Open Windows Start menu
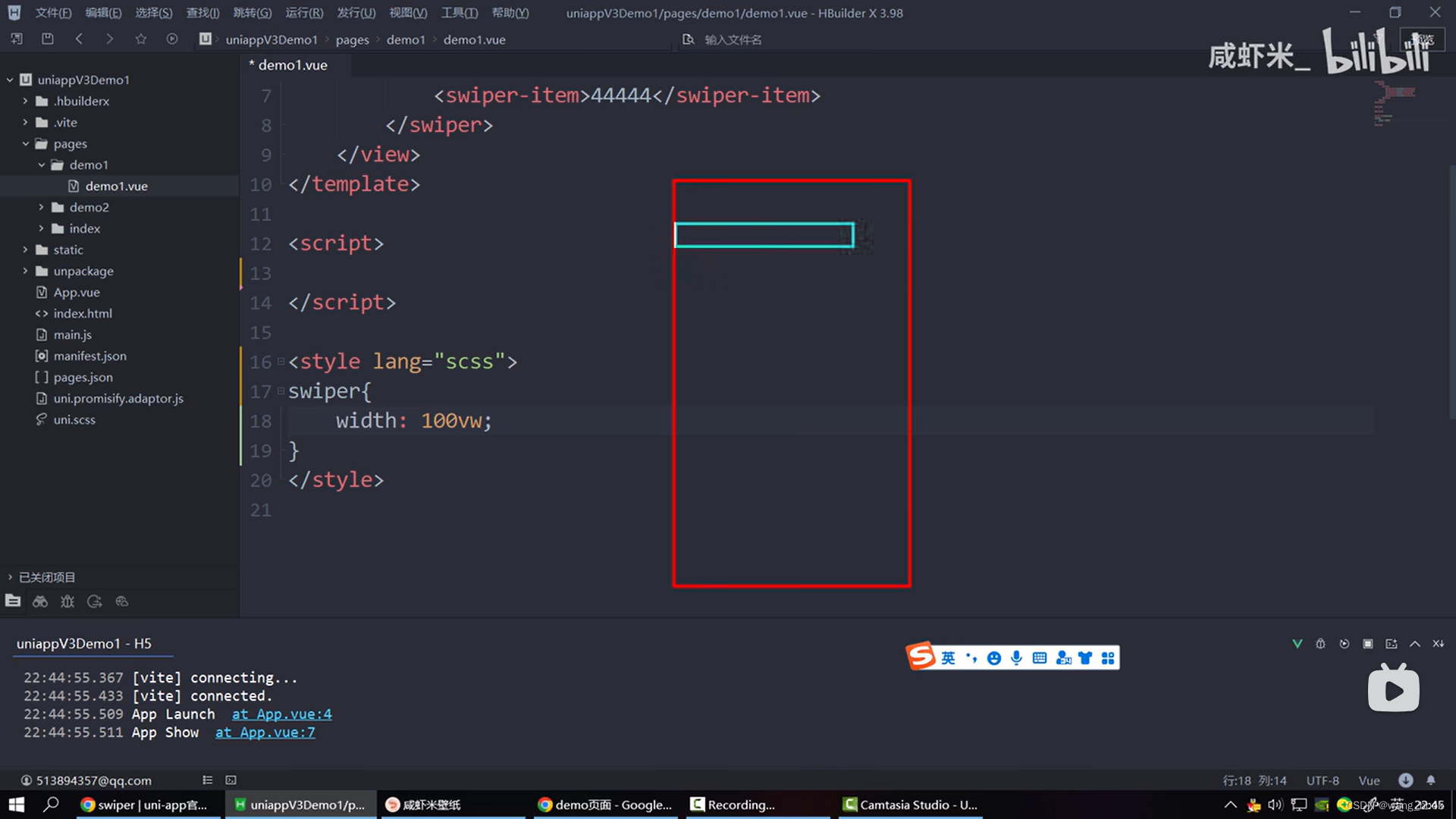Image resolution: width=1456 pixels, height=819 pixels. pos(16,805)
